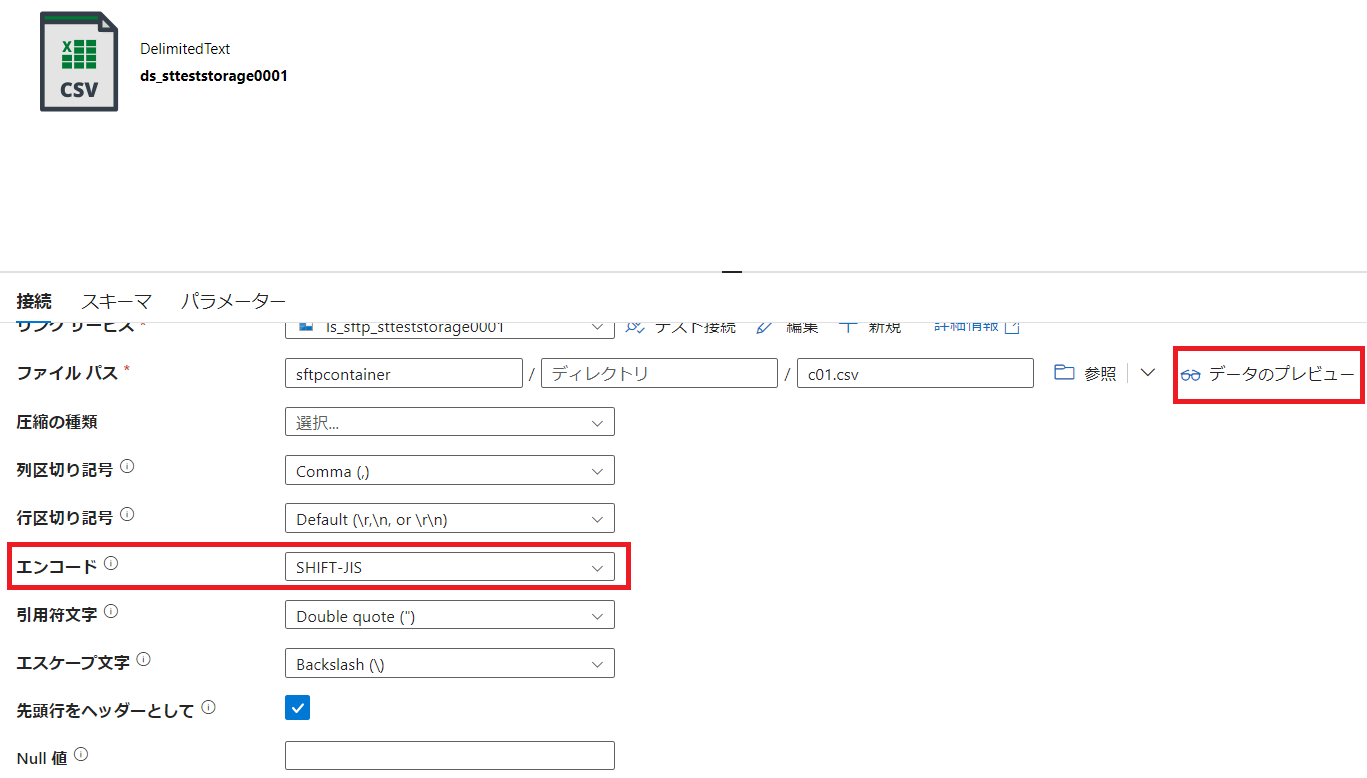
Task: Click the DelimitedText label
Action: (185, 48)
